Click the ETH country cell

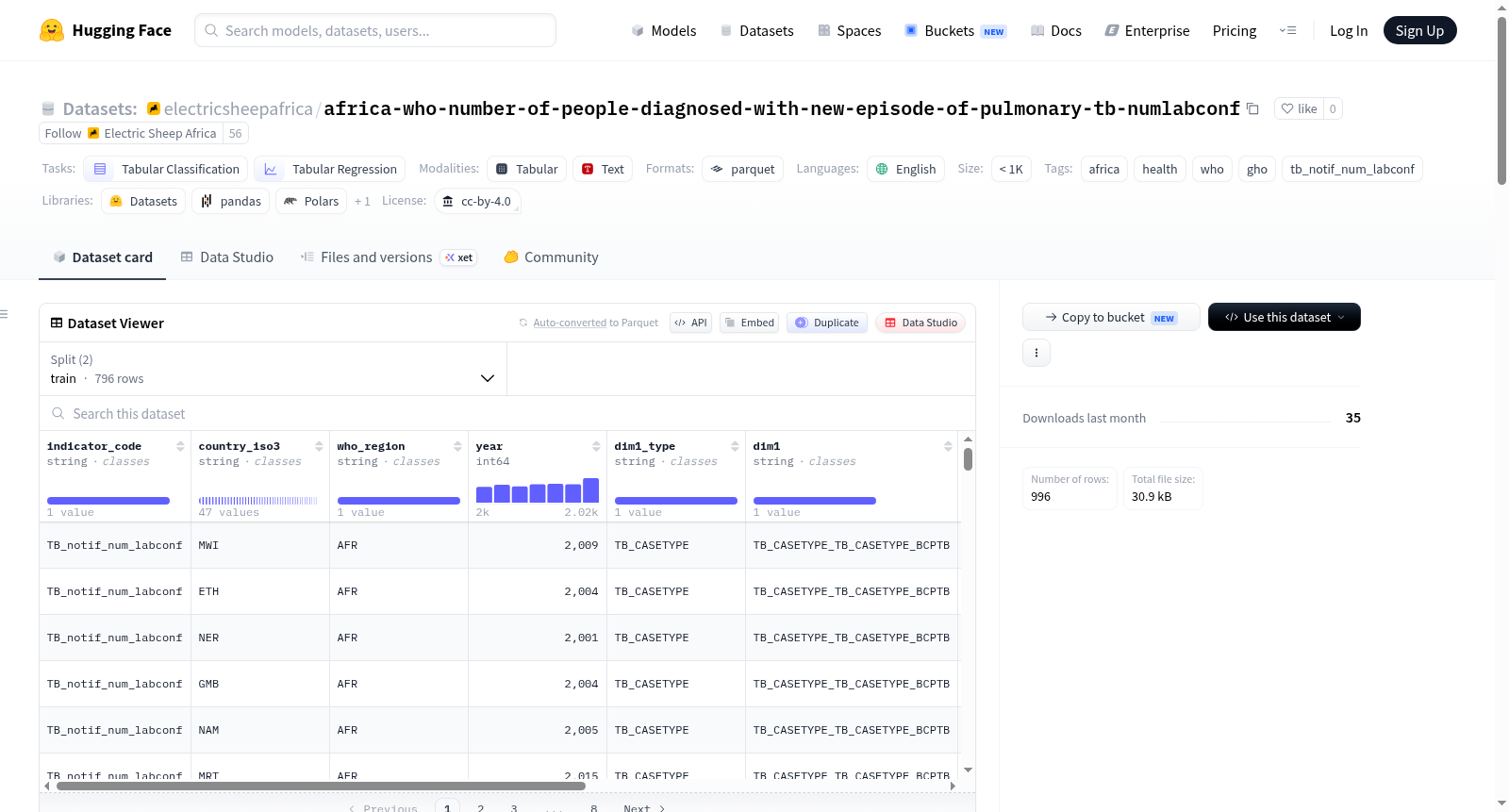click(x=260, y=591)
